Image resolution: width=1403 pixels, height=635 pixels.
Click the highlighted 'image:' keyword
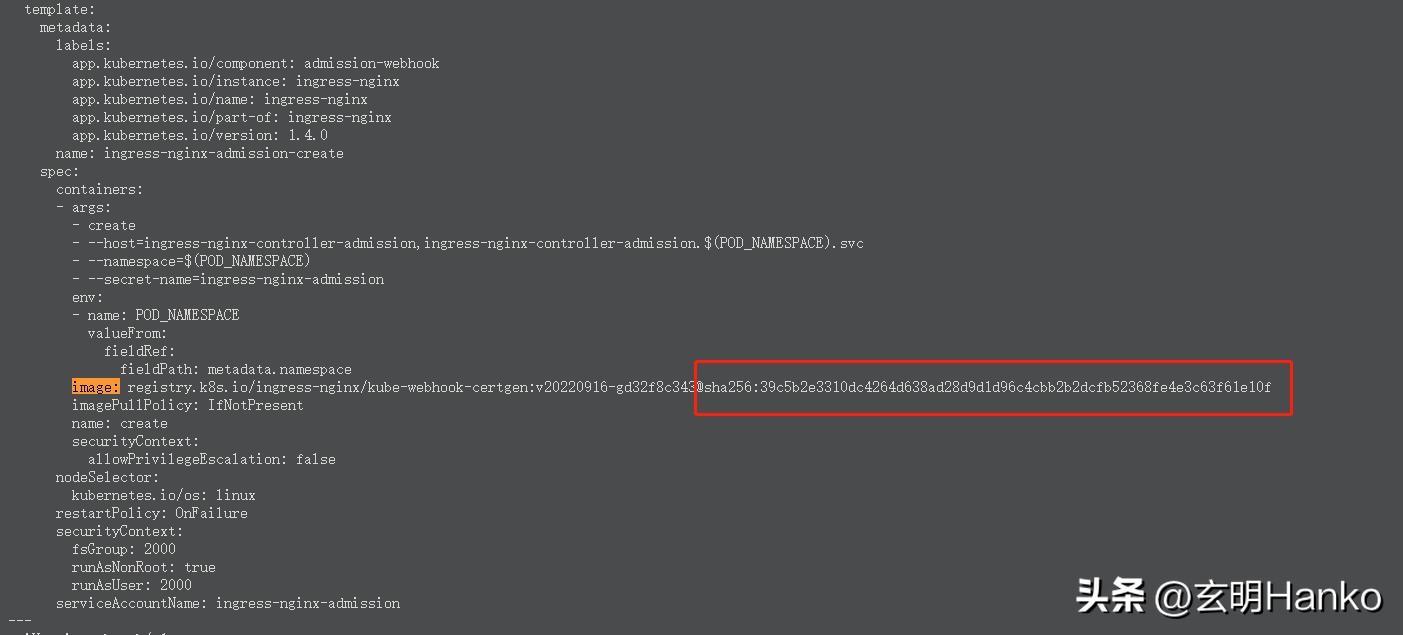(x=95, y=387)
